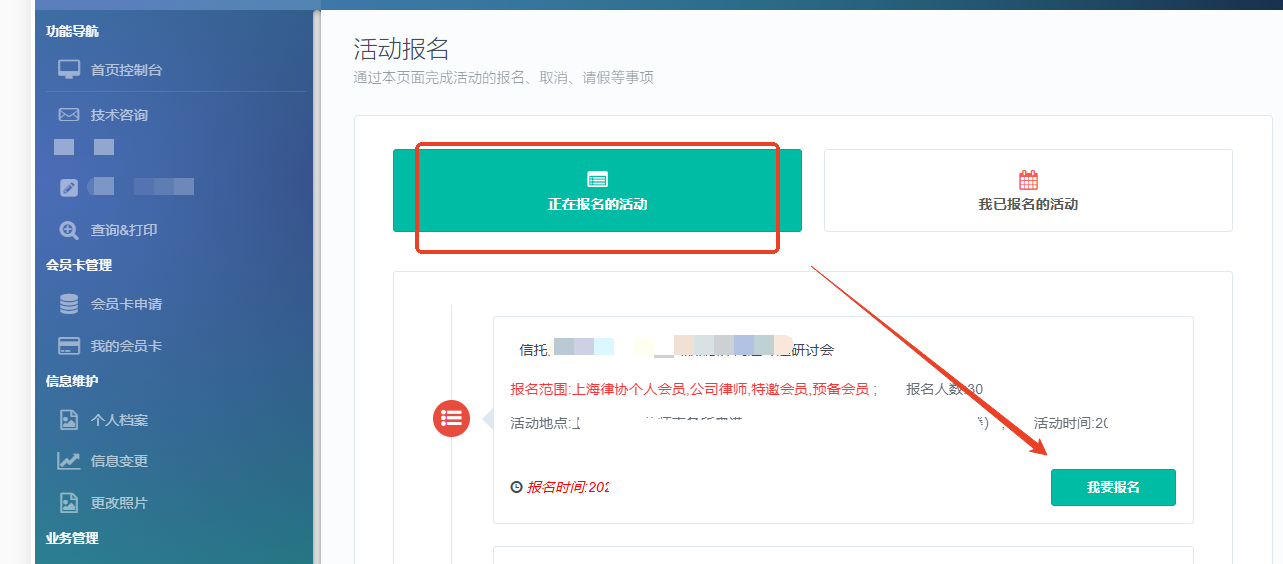The height and width of the screenshot is (564, 1283).
Task: Open 技术咨询 menu item
Action: click(119, 115)
